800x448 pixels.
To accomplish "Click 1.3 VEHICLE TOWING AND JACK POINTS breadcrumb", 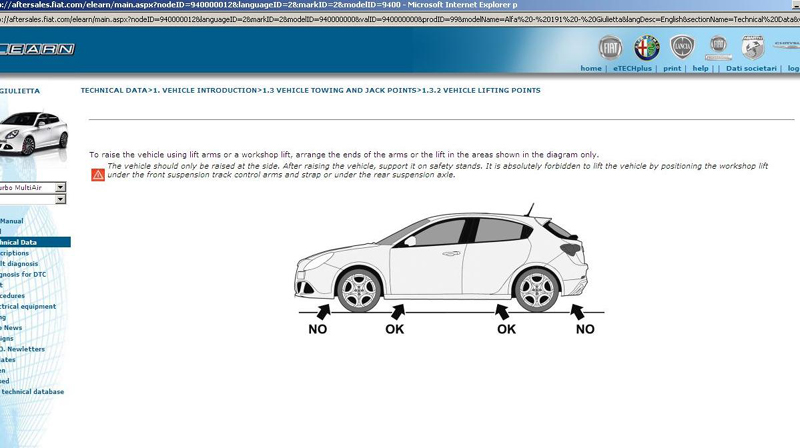I will [339, 90].
